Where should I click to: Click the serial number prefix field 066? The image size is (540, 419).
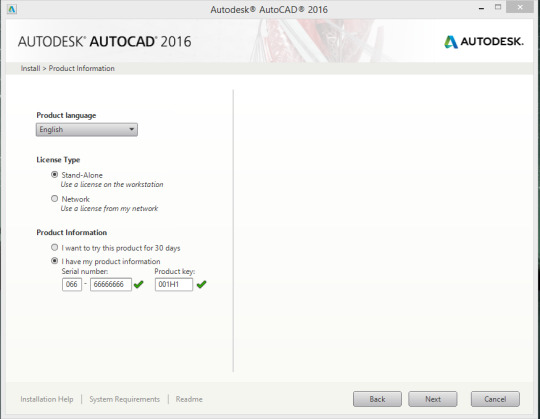(72, 284)
